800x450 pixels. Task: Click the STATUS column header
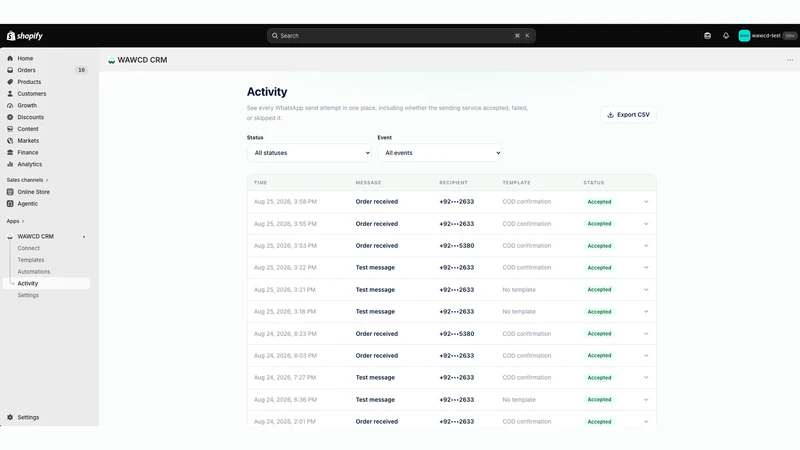[594, 183]
